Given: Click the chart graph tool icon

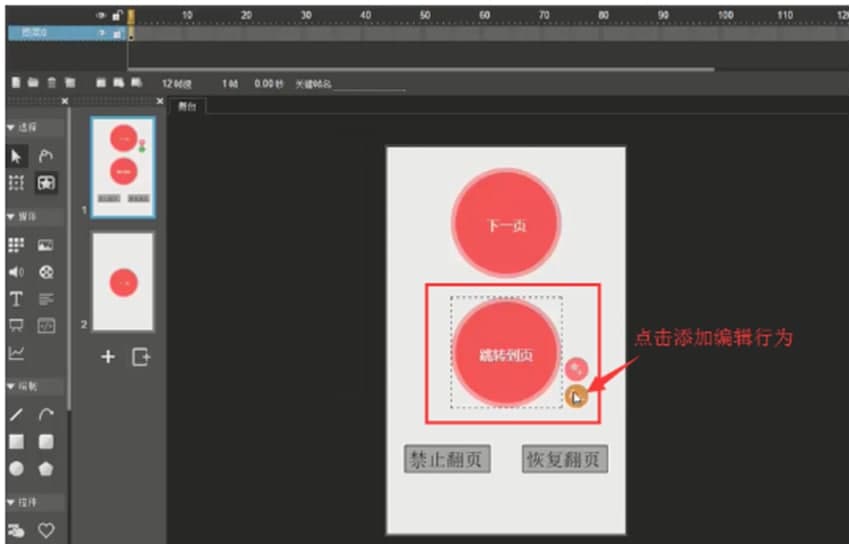Looking at the screenshot, I should 17,353.
